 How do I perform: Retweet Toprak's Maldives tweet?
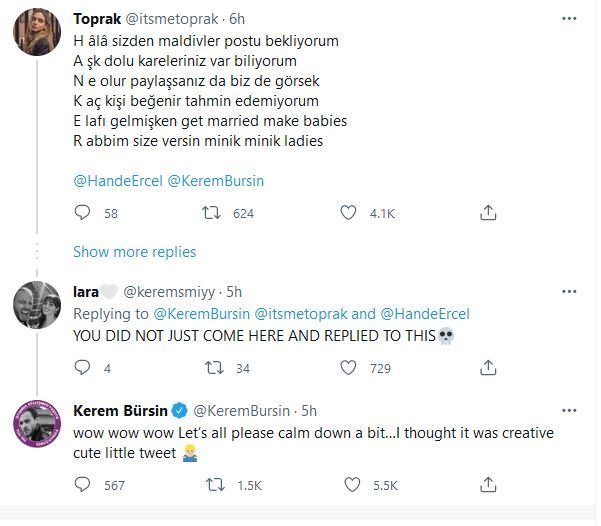coord(212,213)
